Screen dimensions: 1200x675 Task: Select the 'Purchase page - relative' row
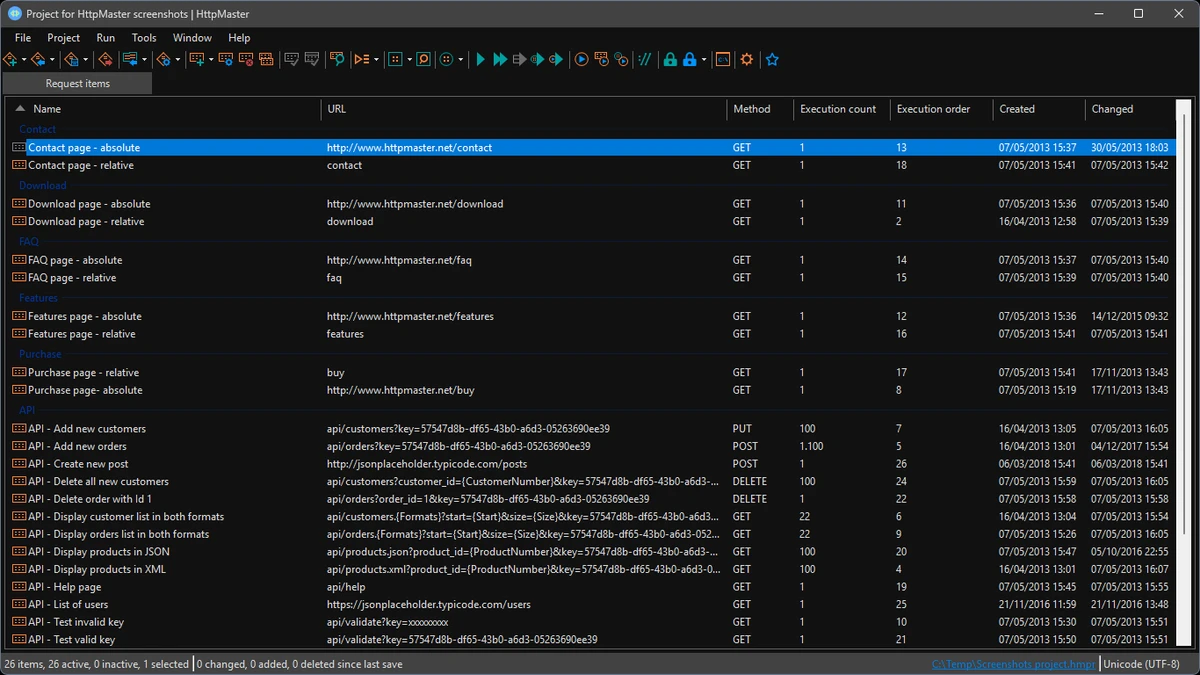(590, 373)
